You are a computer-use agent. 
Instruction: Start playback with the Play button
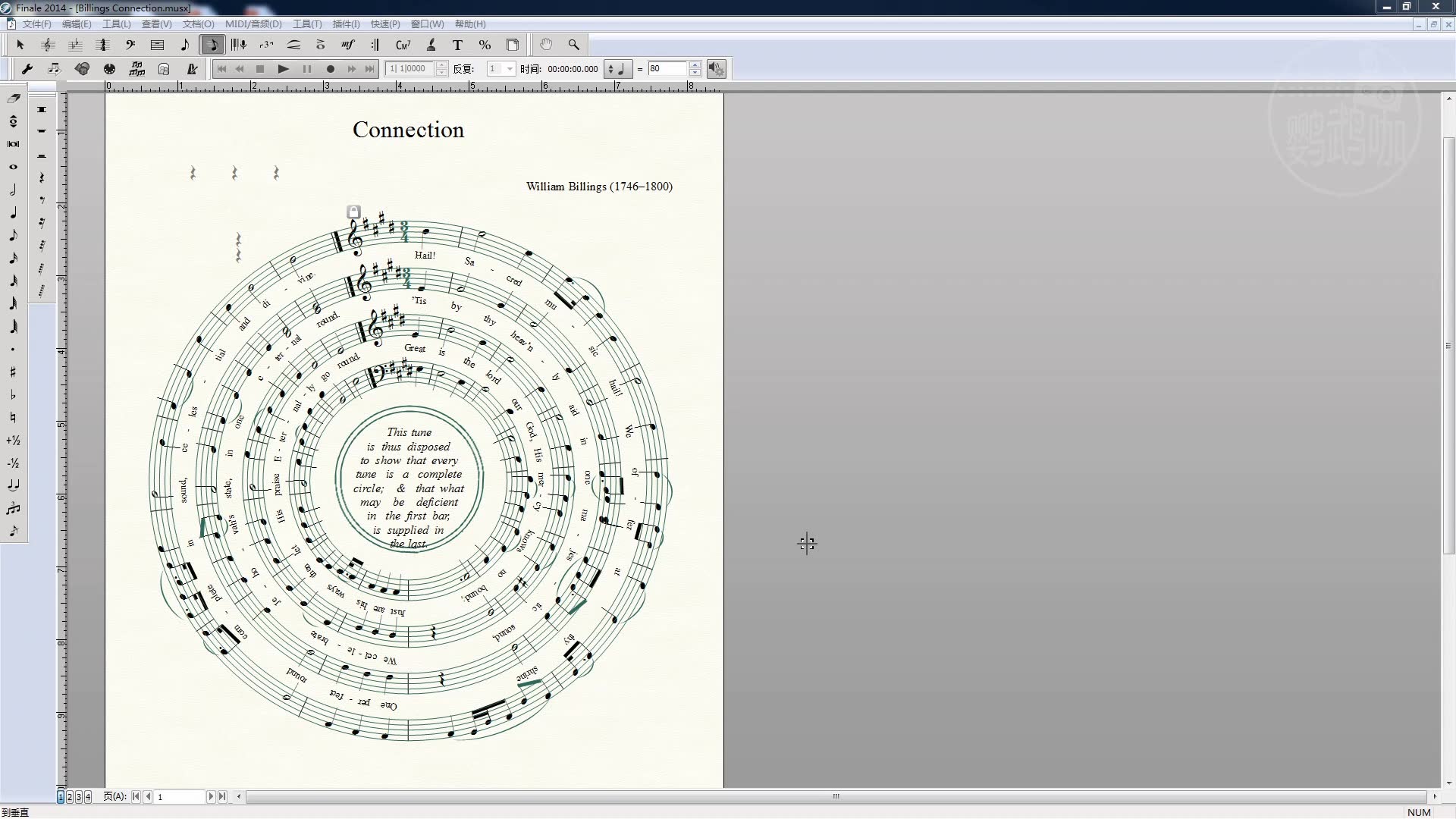coord(283,69)
